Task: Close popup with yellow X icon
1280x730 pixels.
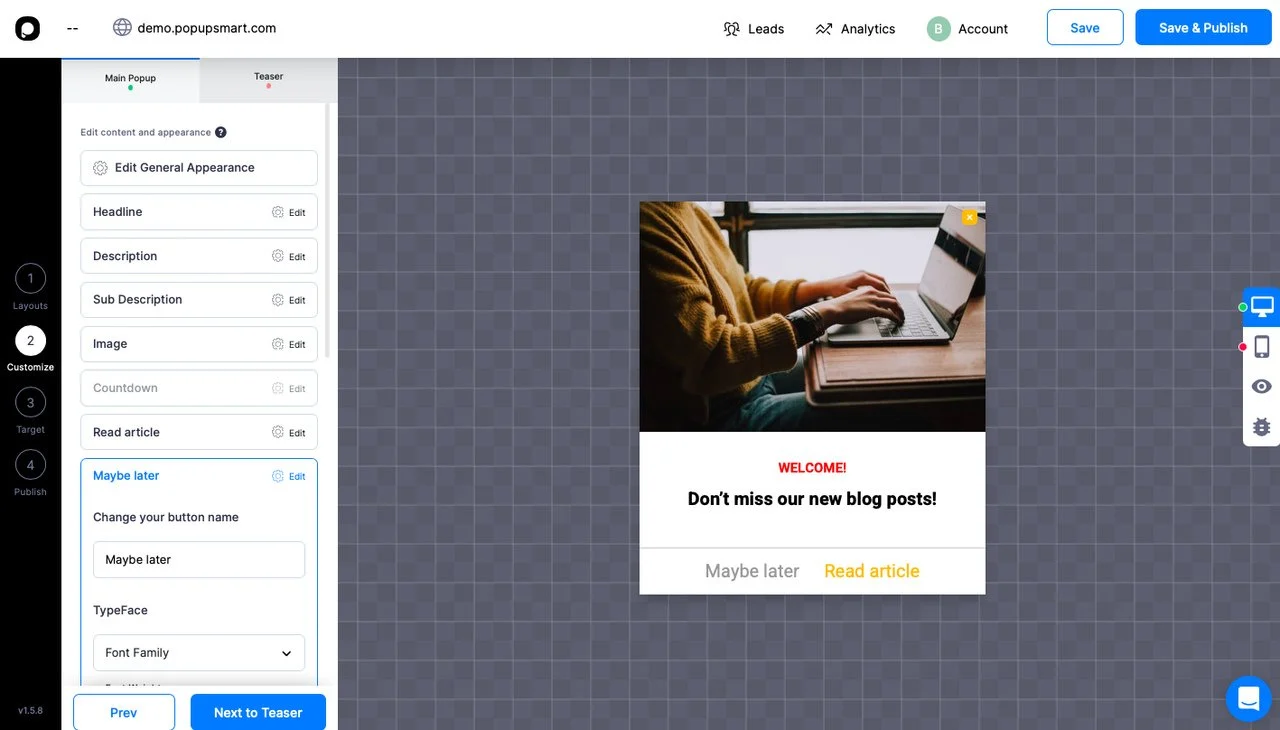Action: click(x=969, y=217)
